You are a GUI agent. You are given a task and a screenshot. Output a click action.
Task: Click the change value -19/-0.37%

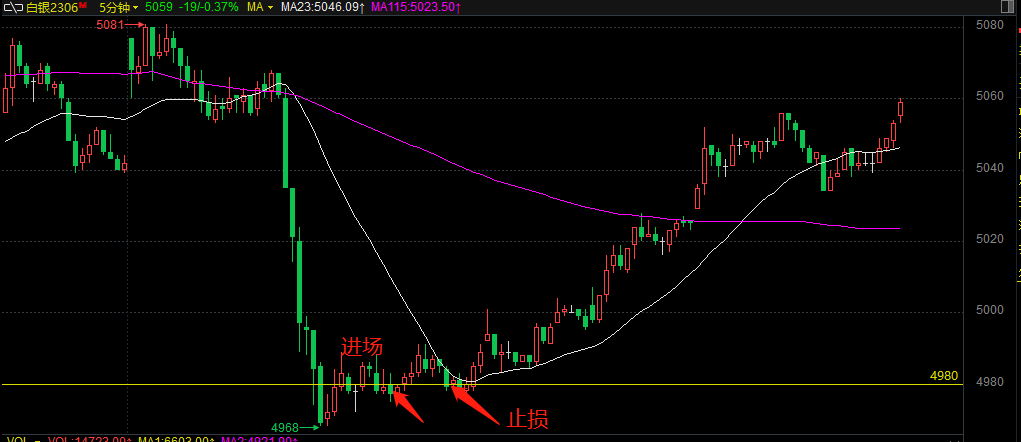point(207,8)
